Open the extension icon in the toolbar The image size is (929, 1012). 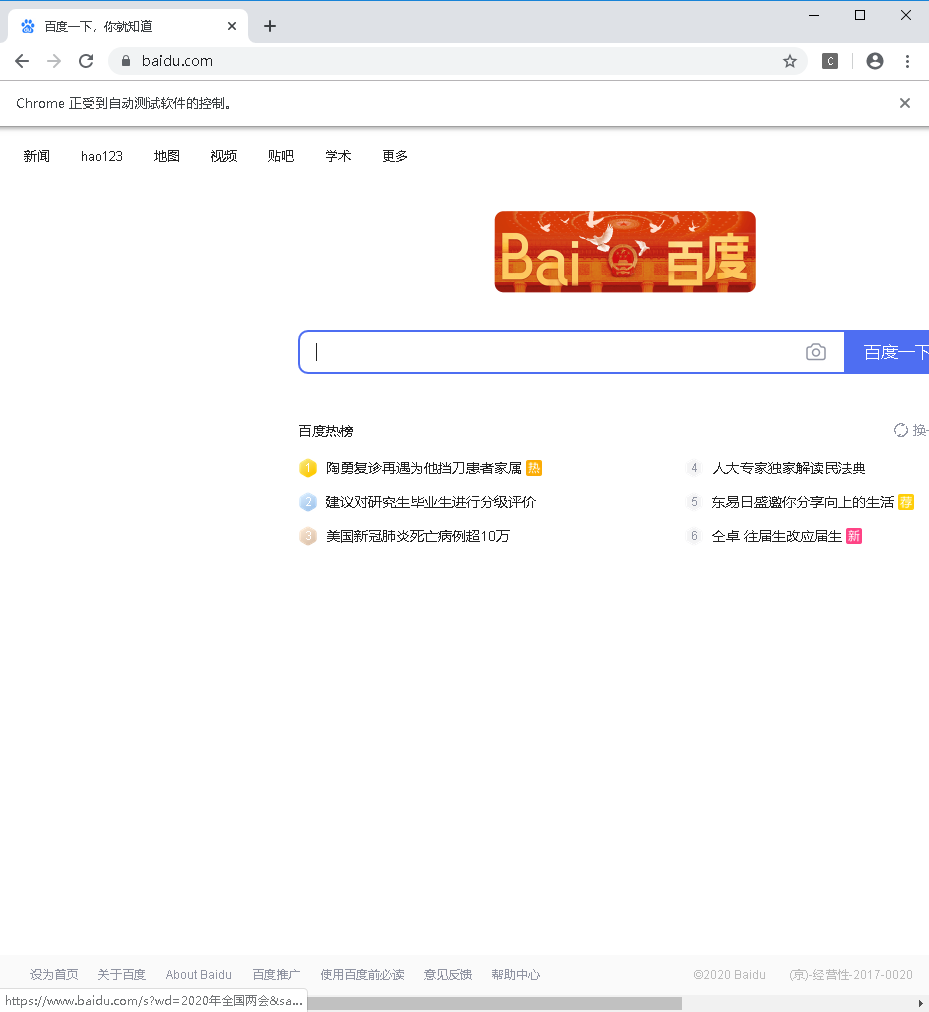(x=830, y=61)
